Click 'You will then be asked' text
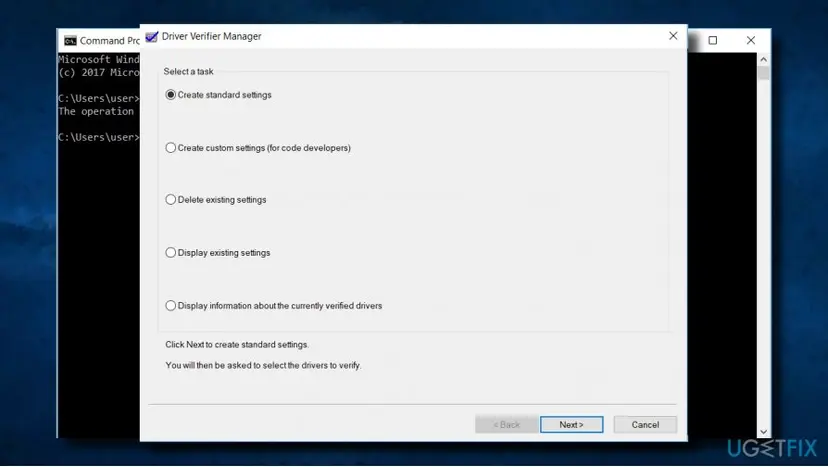This screenshot has height=467, width=828. (x=263, y=365)
